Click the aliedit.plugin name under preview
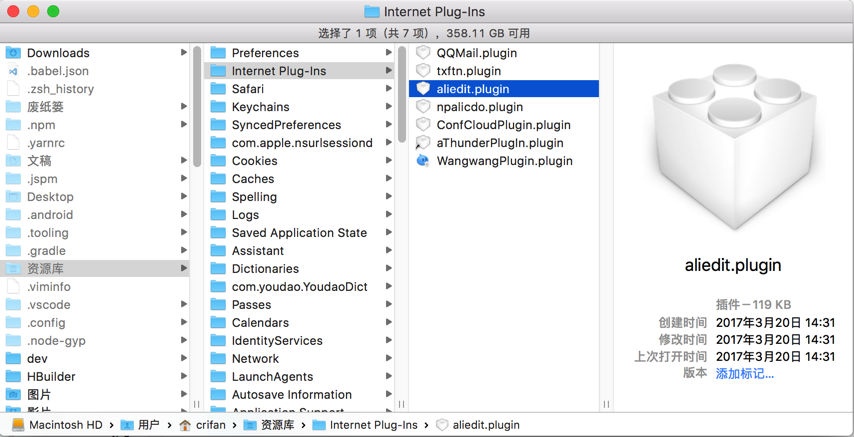This screenshot has width=854, height=437. click(733, 265)
